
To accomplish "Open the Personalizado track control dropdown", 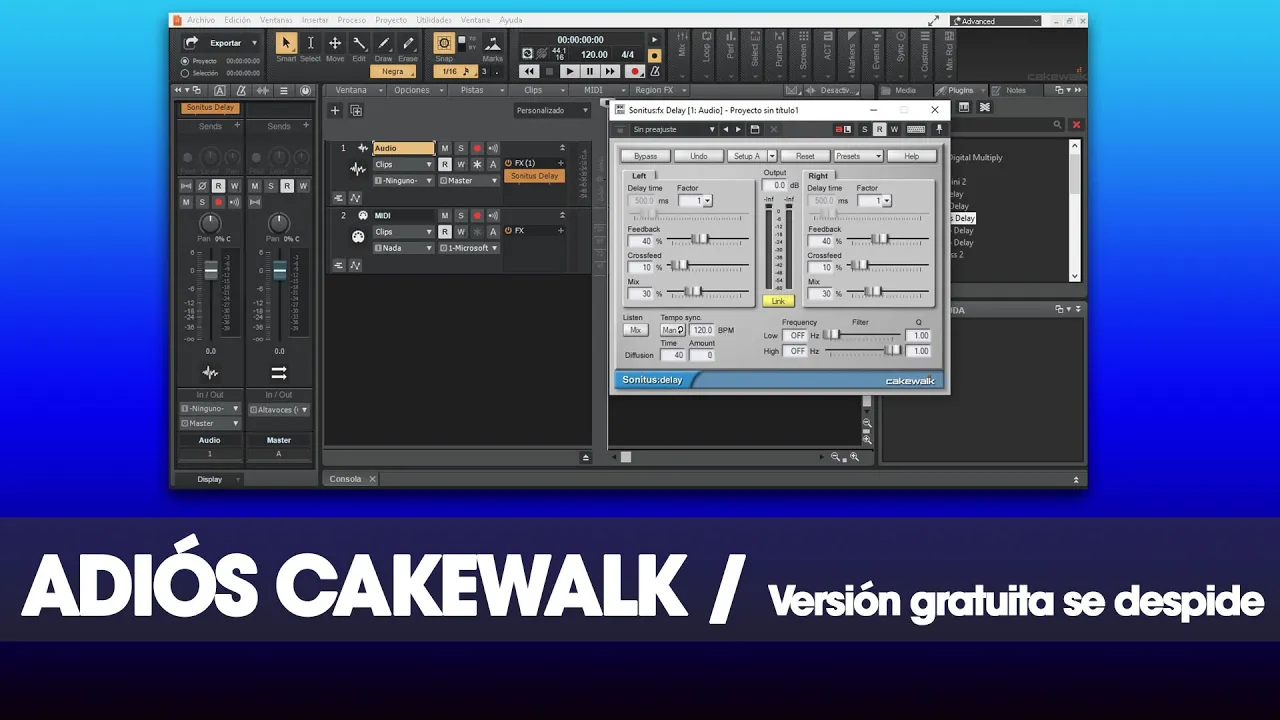I will point(552,110).
